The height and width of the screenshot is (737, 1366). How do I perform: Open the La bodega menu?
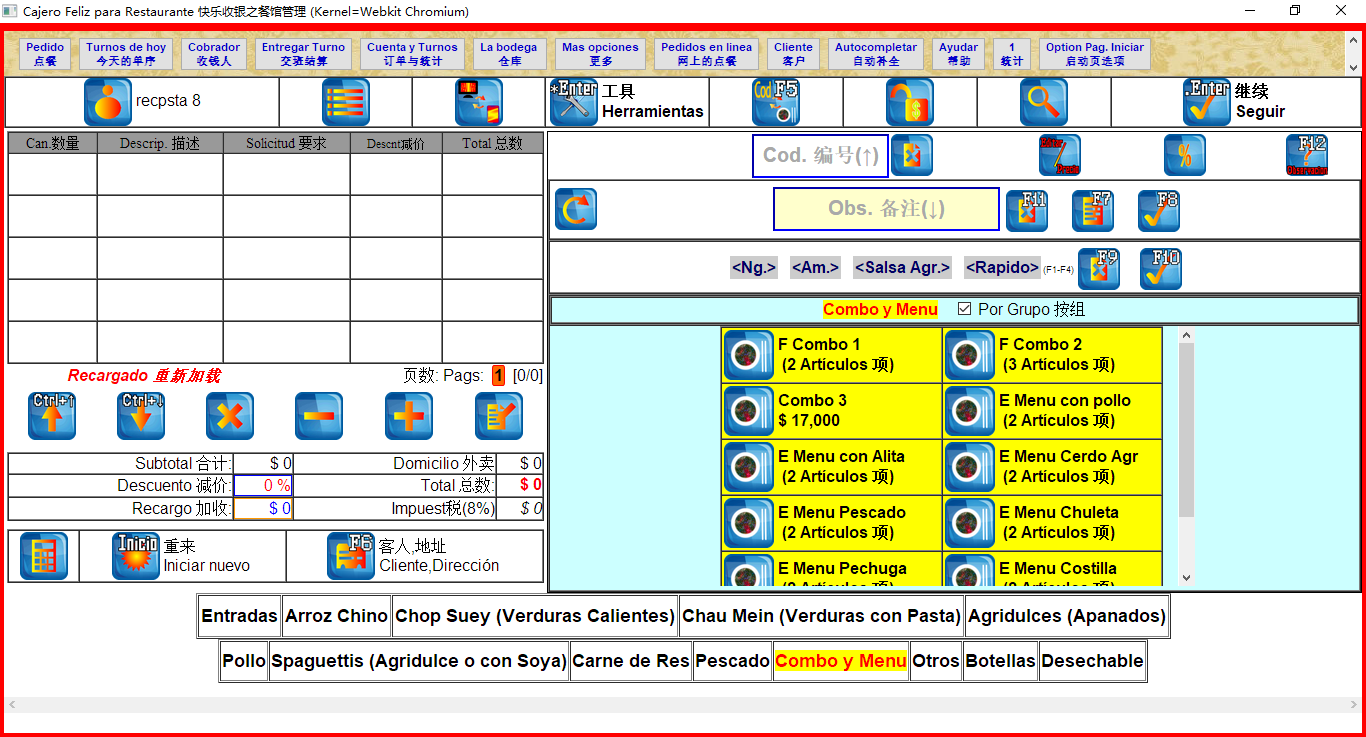(x=509, y=54)
